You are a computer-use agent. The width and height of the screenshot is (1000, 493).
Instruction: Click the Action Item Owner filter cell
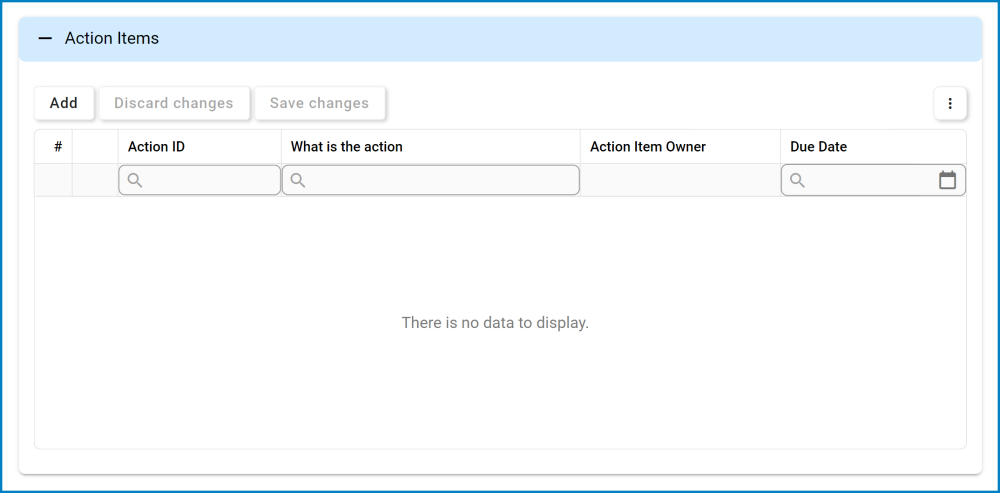(x=680, y=180)
